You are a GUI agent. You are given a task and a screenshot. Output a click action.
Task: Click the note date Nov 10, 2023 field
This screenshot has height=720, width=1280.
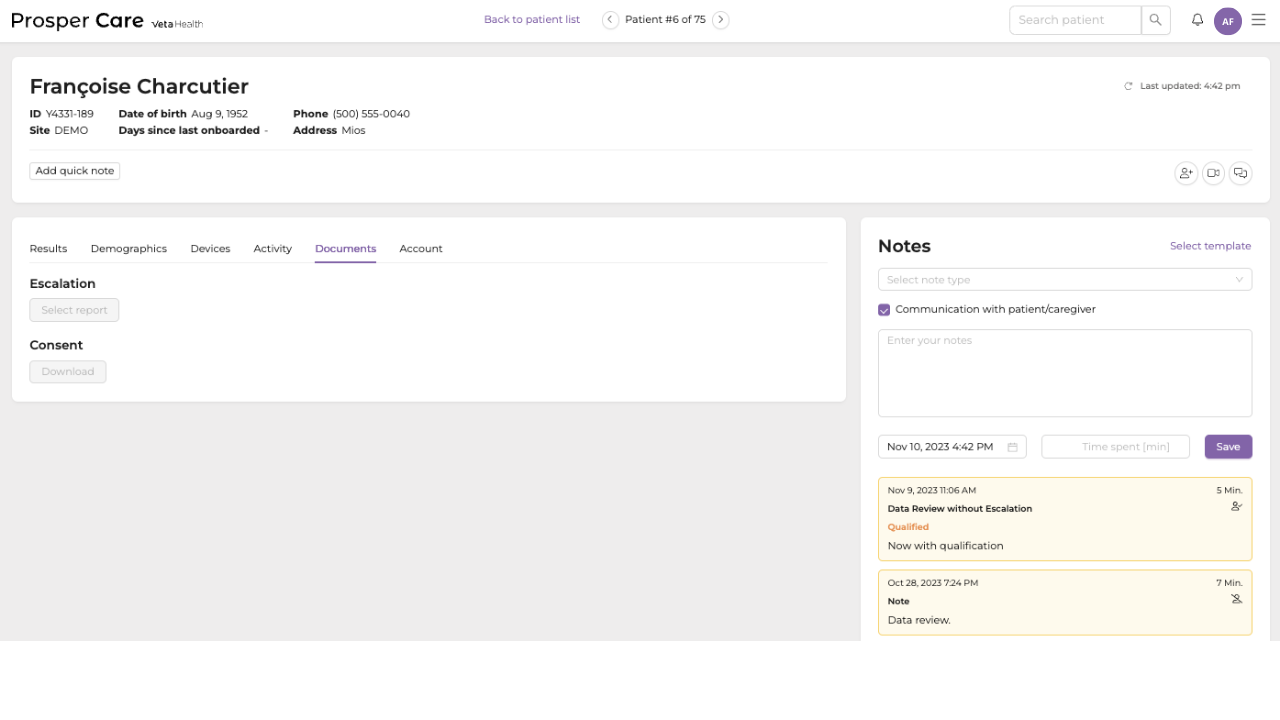(x=952, y=447)
